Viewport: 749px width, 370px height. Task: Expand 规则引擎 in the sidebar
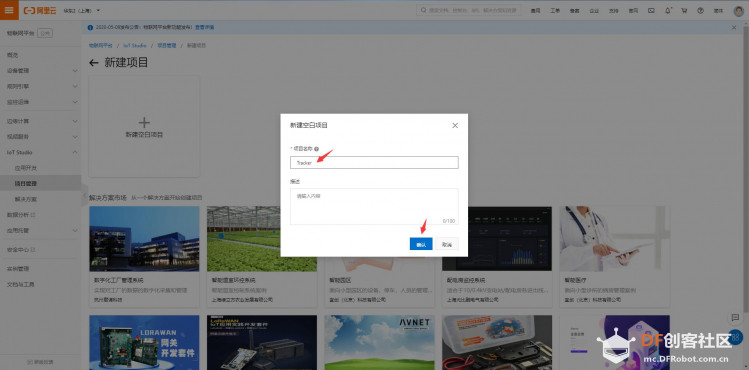click(x=41, y=86)
